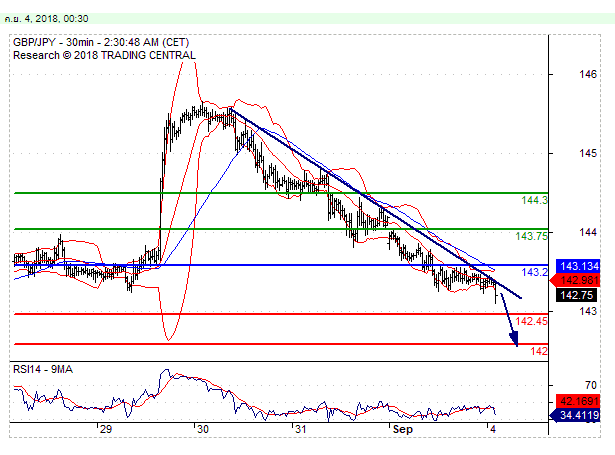The image size is (615, 455).
Task: Click the black 142.75 current price tag
Action: pyautogui.click(x=576, y=295)
